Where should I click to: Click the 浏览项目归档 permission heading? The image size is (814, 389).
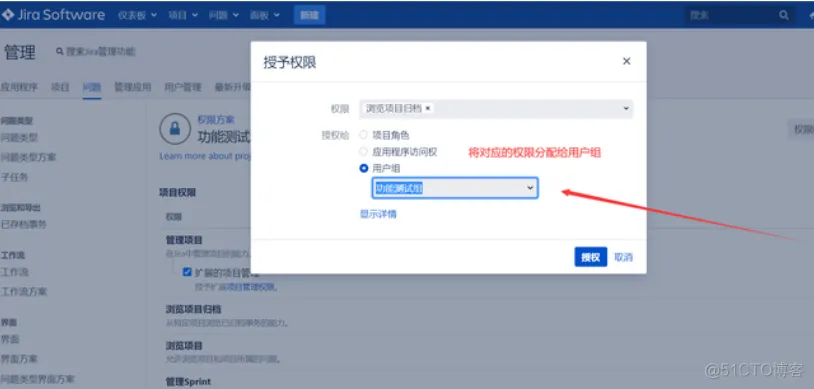click(194, 309)
